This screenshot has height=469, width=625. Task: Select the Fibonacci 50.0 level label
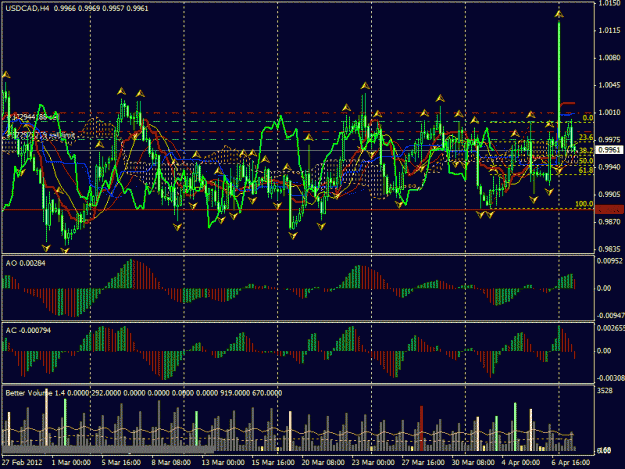[586, 161]
